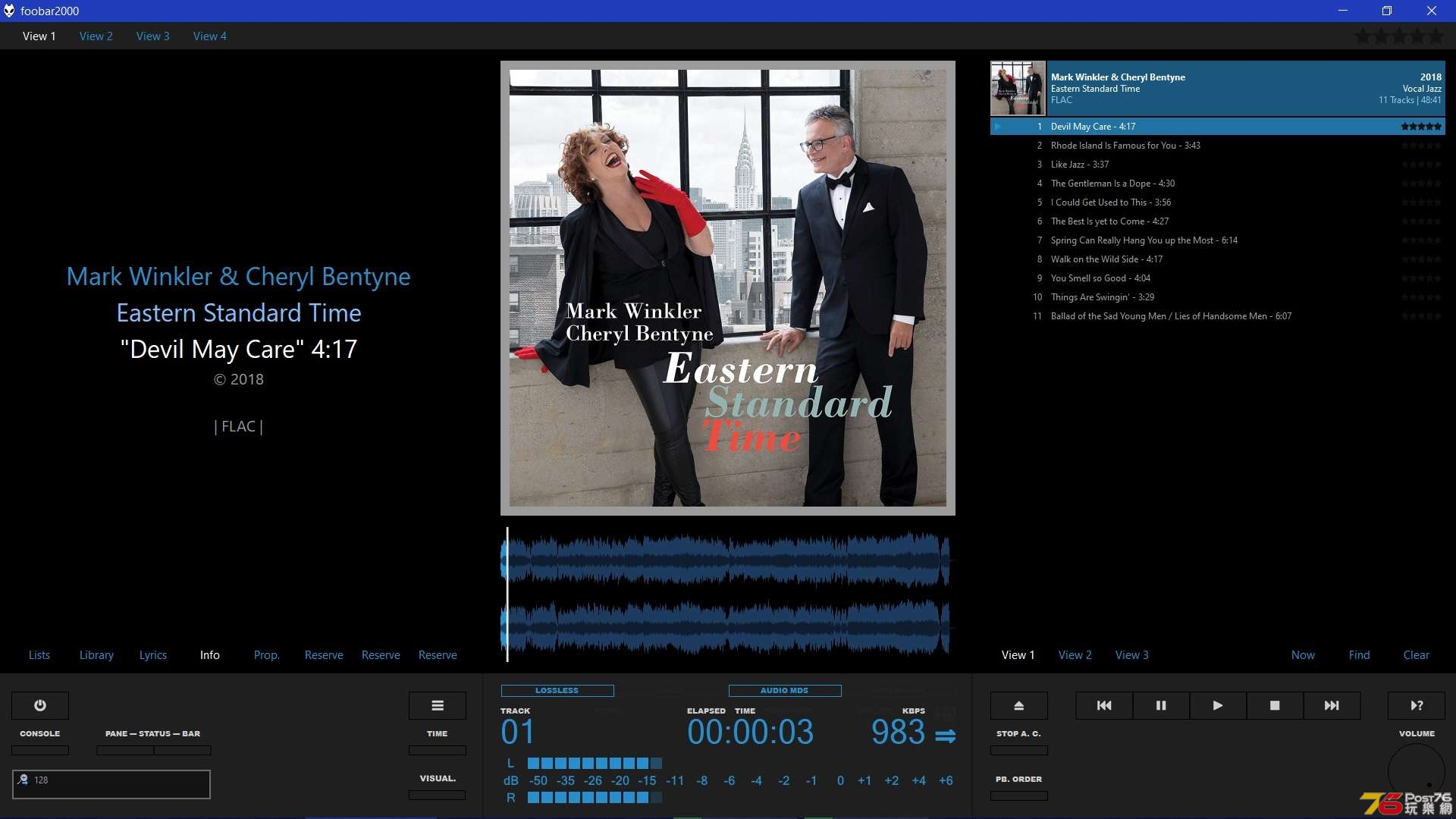The width and height of the screenshot is (1456, 819).
Task: Click the KBPS double-arrow indicator
Action: pyautogui.click(x=945, y=736)
